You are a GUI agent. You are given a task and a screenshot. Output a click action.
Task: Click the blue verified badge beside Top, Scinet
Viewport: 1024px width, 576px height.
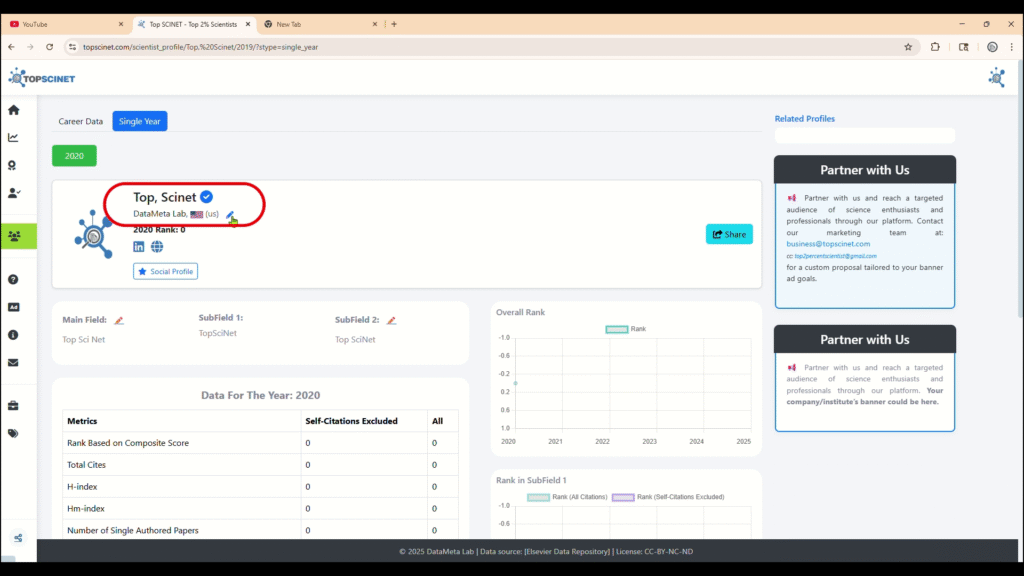coord(206,197)
